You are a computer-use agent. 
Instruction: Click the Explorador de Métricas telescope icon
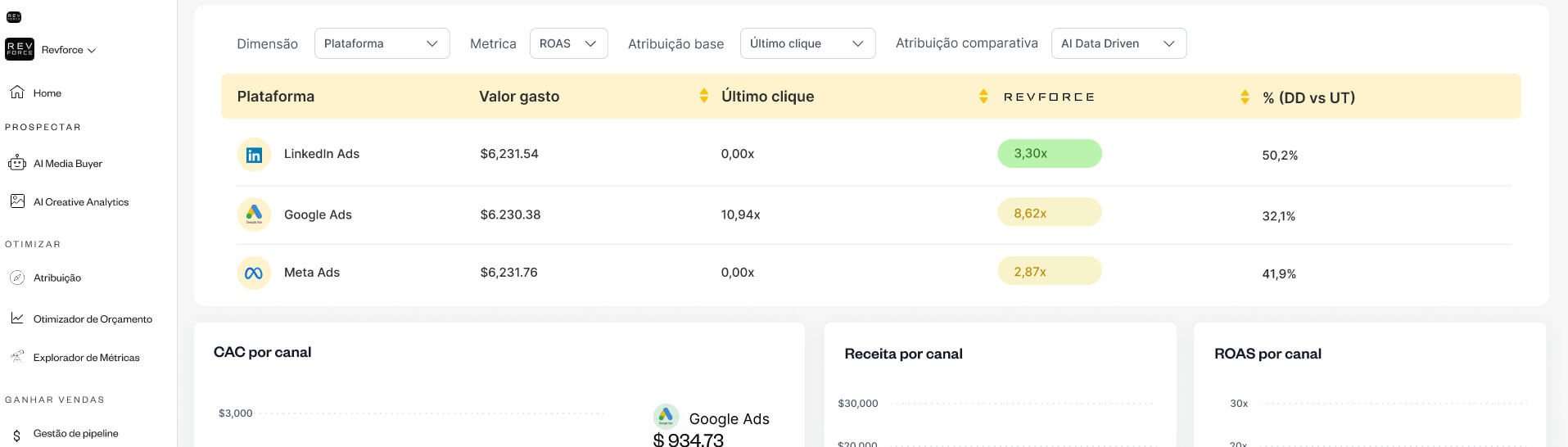click(17, 356)
